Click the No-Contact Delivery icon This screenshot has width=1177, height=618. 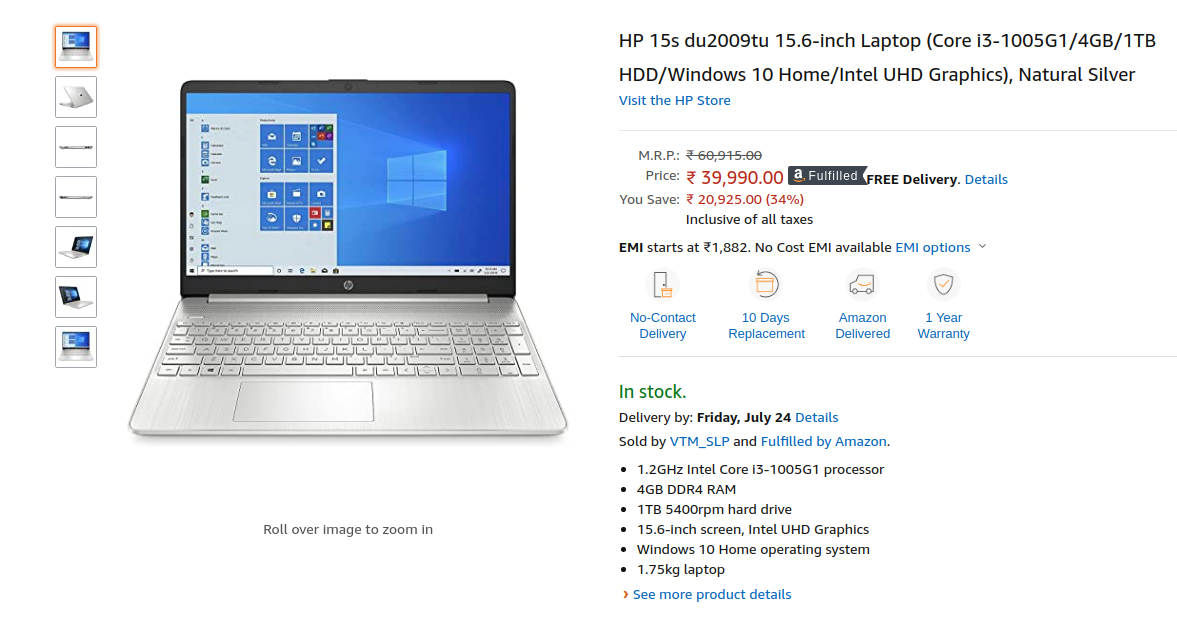coord(662,285)
